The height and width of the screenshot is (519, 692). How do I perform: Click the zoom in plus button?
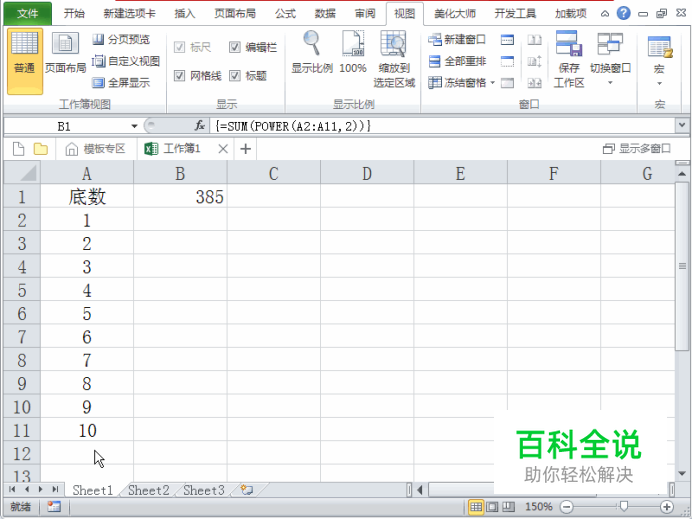click(667, 507)
